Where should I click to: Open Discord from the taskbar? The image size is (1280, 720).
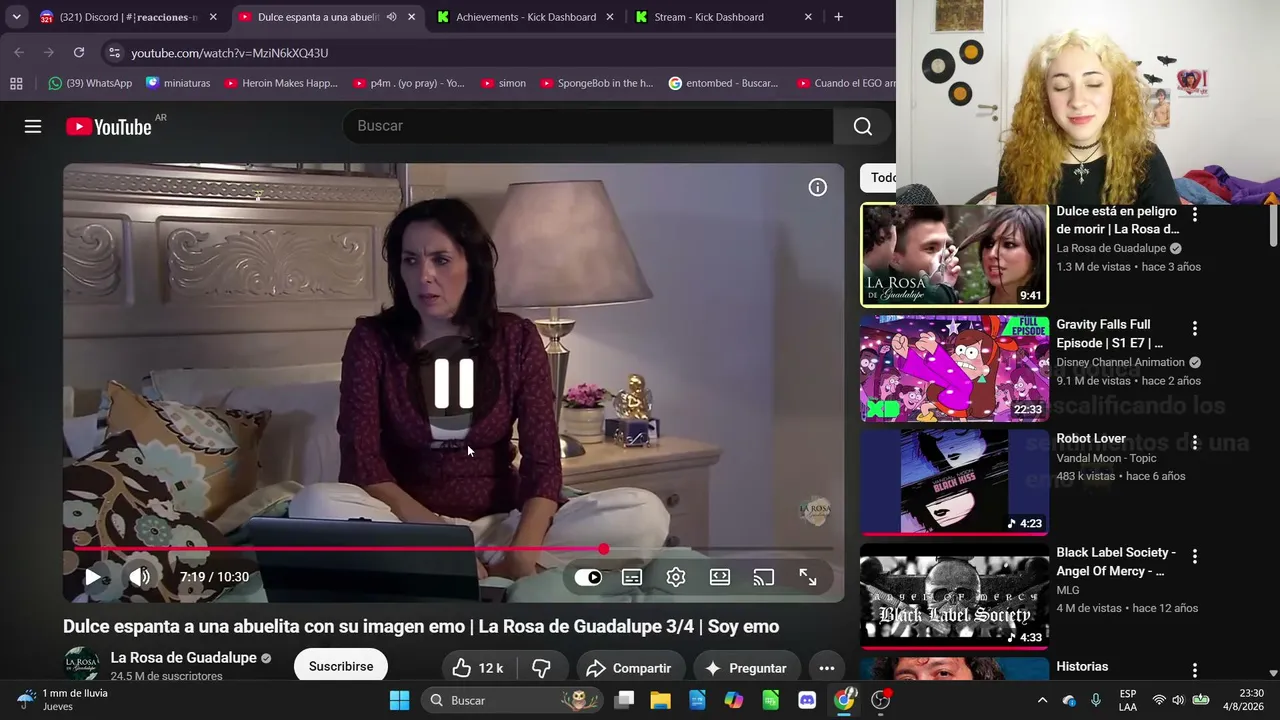[807, 700]
